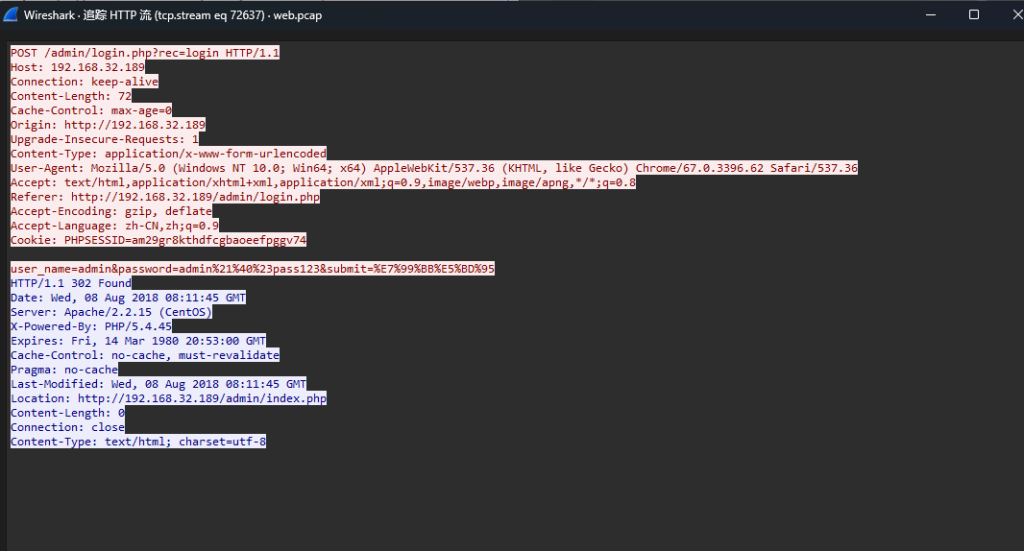Click the User-Agent Mozilla/5.0 line

433,168
